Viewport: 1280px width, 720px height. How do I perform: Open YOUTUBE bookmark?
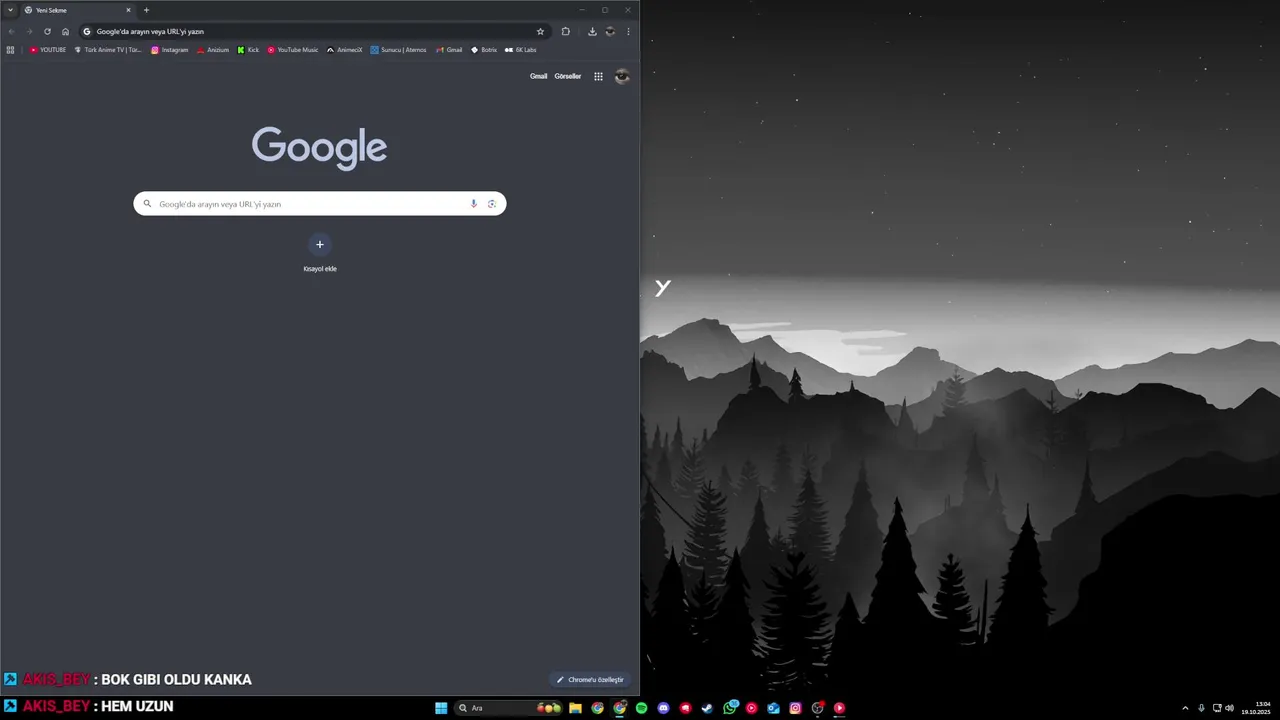[48, 50]
